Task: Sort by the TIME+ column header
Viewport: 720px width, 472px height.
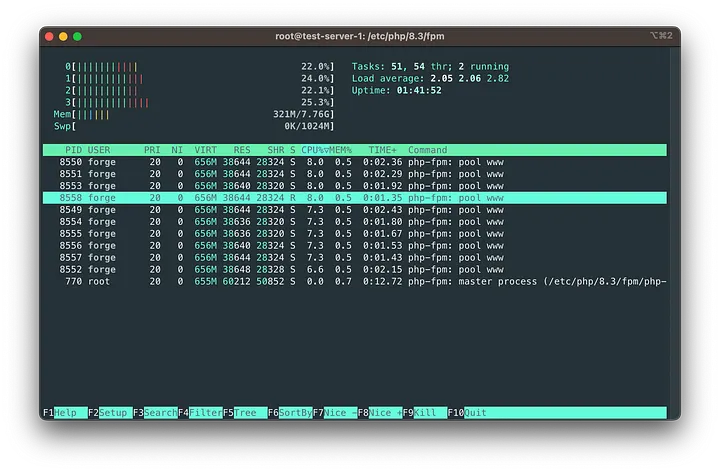Action: click(x=382, y=150)
